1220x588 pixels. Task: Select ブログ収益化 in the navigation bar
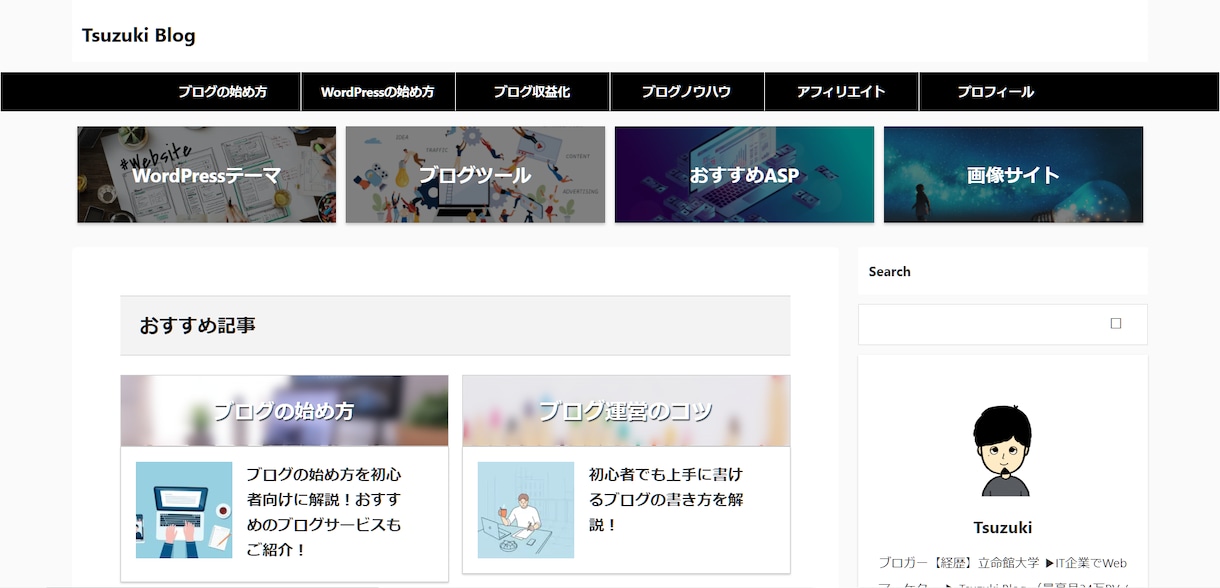click(x=532, y=92)
